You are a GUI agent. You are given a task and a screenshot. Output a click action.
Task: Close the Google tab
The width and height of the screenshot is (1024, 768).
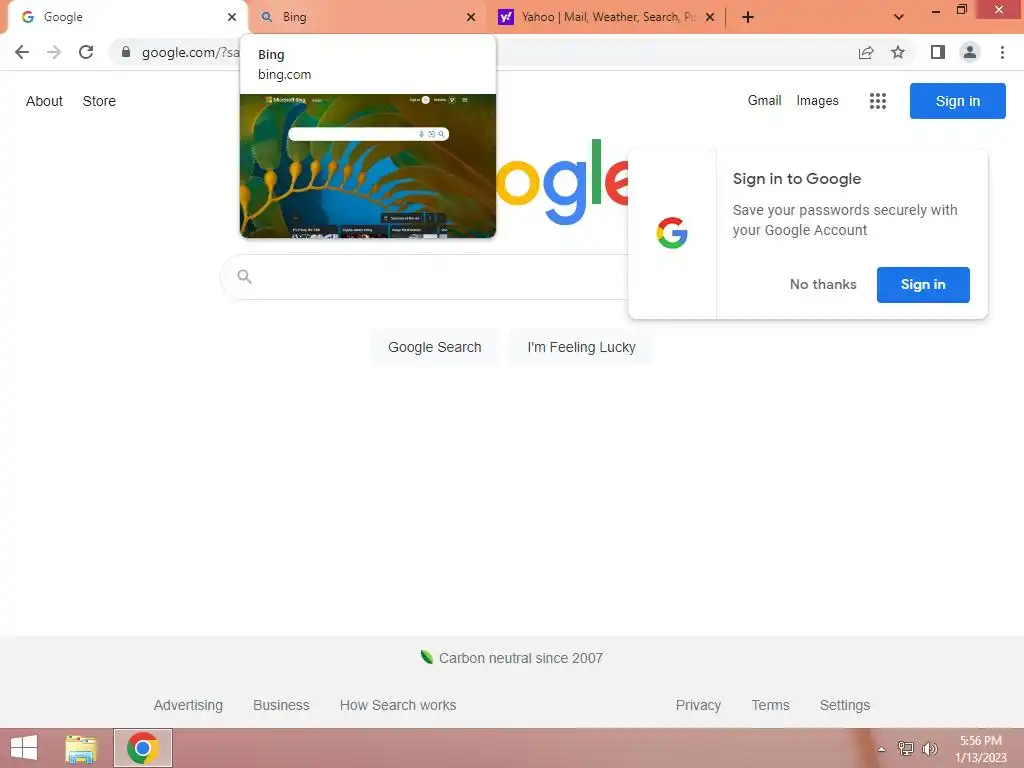[232, 17]
